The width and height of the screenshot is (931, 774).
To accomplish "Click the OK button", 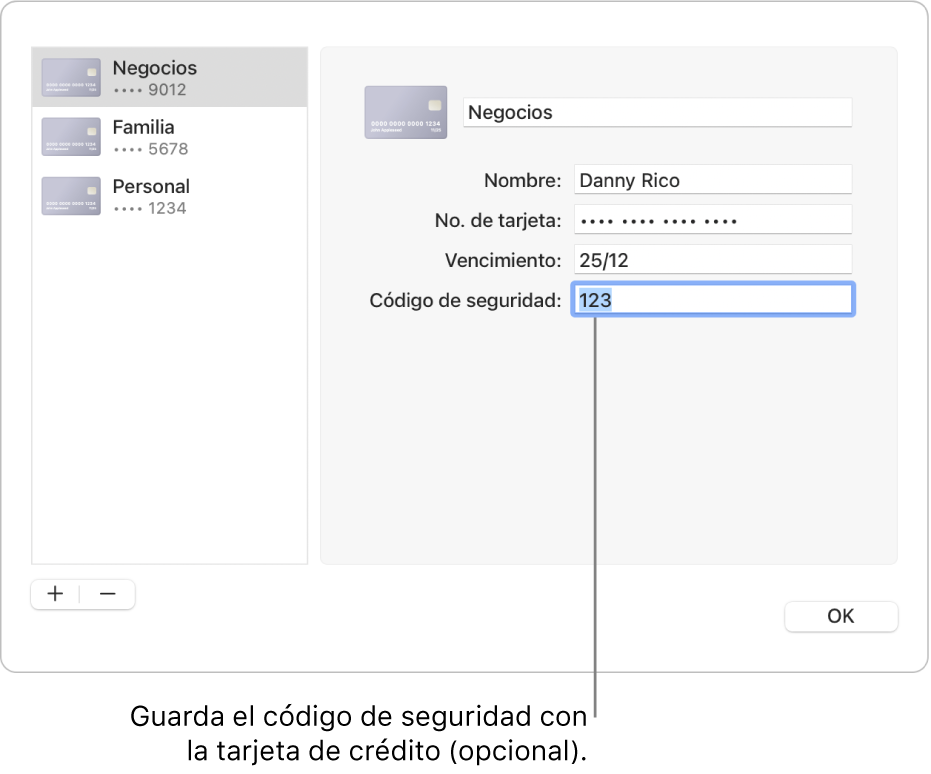I will [841, 616].
